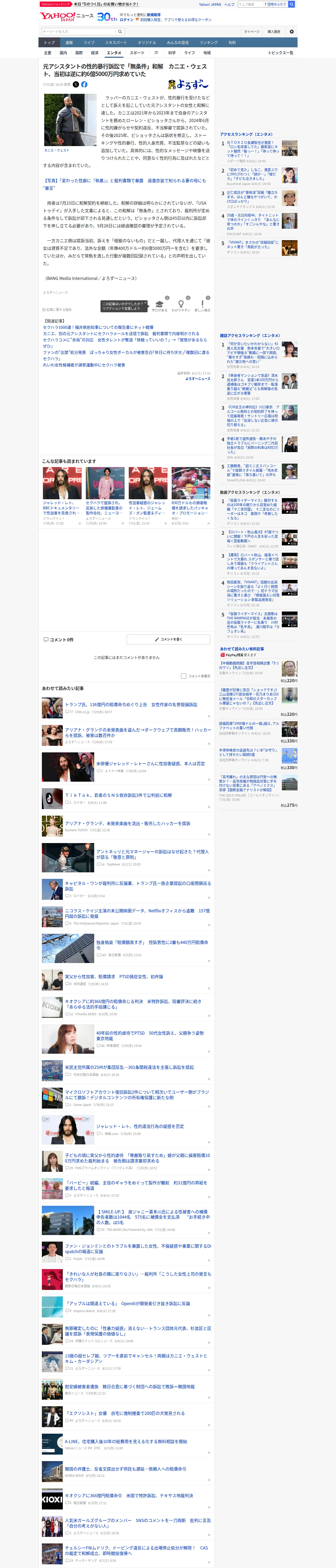React with 学びがある graduation cap icon
Image resolution: width=336 pixels, height=1568 pixels.
[x=160, y=304]
